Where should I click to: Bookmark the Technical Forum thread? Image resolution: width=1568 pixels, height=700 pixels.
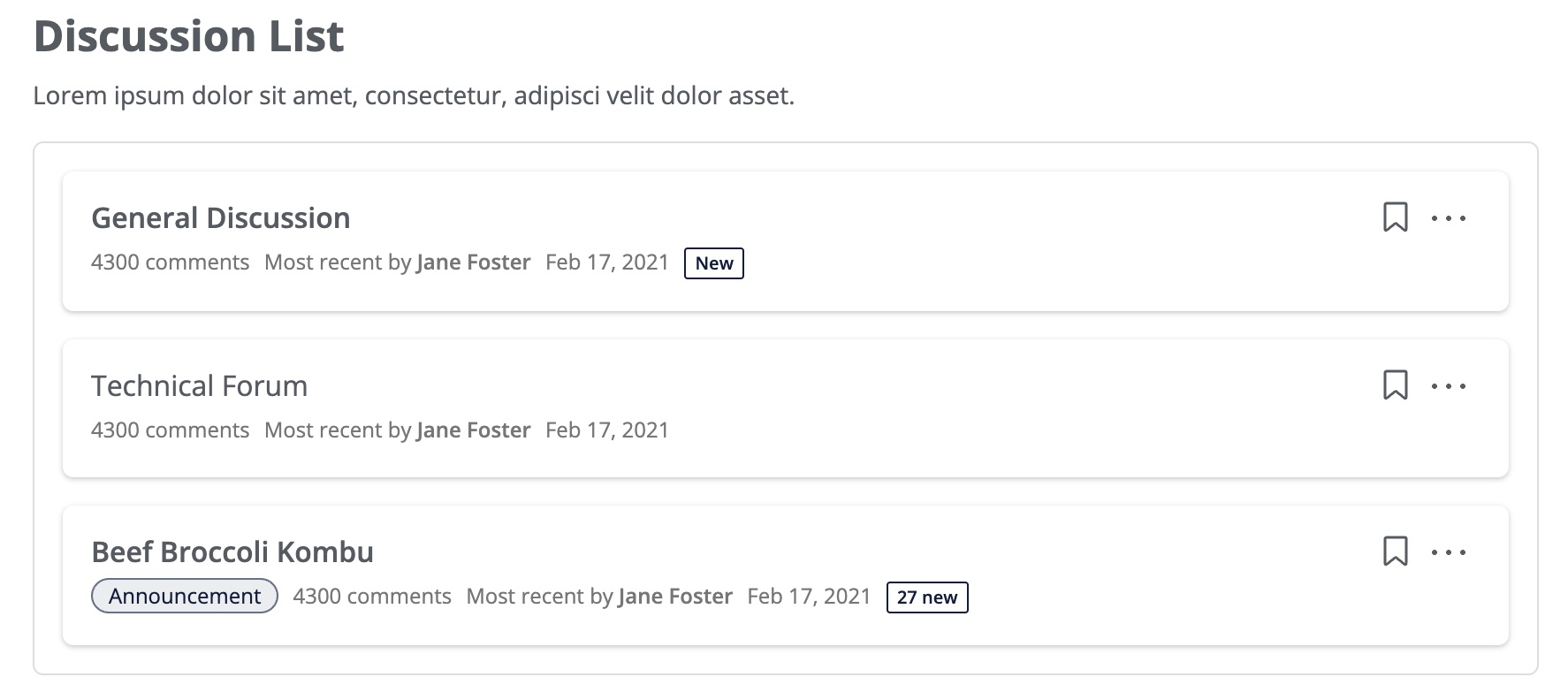1395,384
